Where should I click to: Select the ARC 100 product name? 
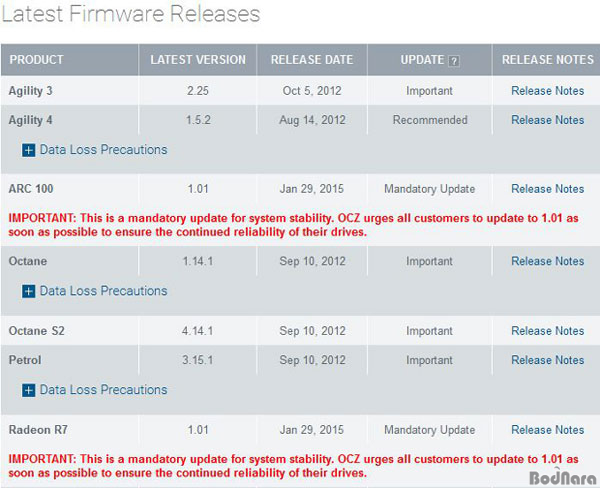31,189
